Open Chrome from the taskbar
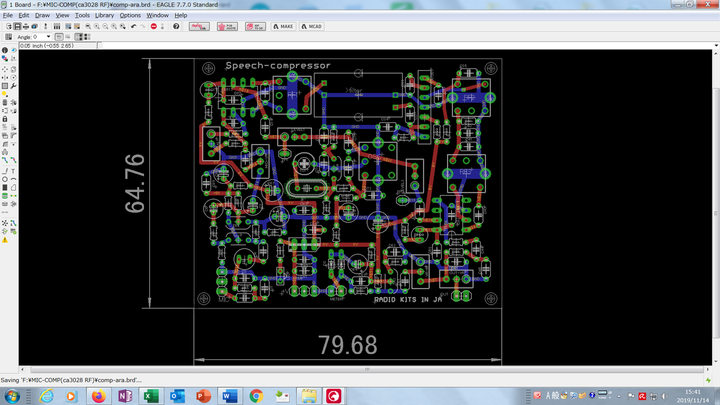The image size is (720, 405). pos(256,396)
